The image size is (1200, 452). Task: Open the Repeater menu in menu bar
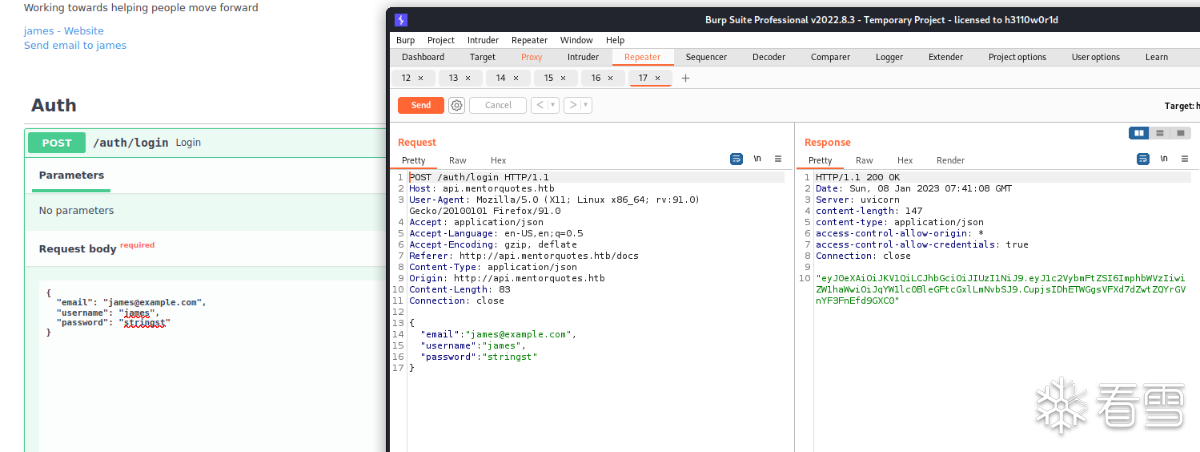[x=530, y=40]
